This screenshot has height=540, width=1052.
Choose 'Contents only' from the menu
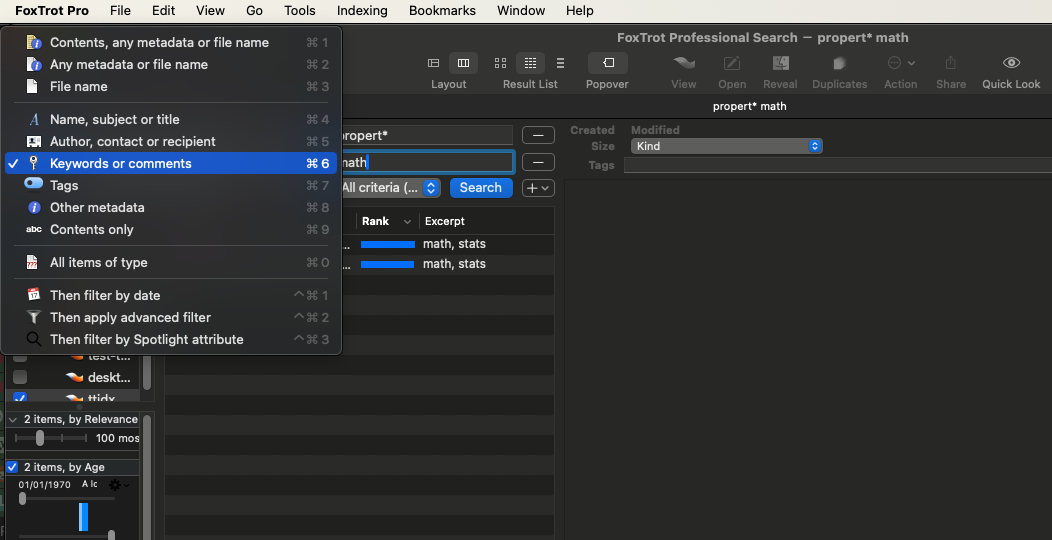(91, 229)
